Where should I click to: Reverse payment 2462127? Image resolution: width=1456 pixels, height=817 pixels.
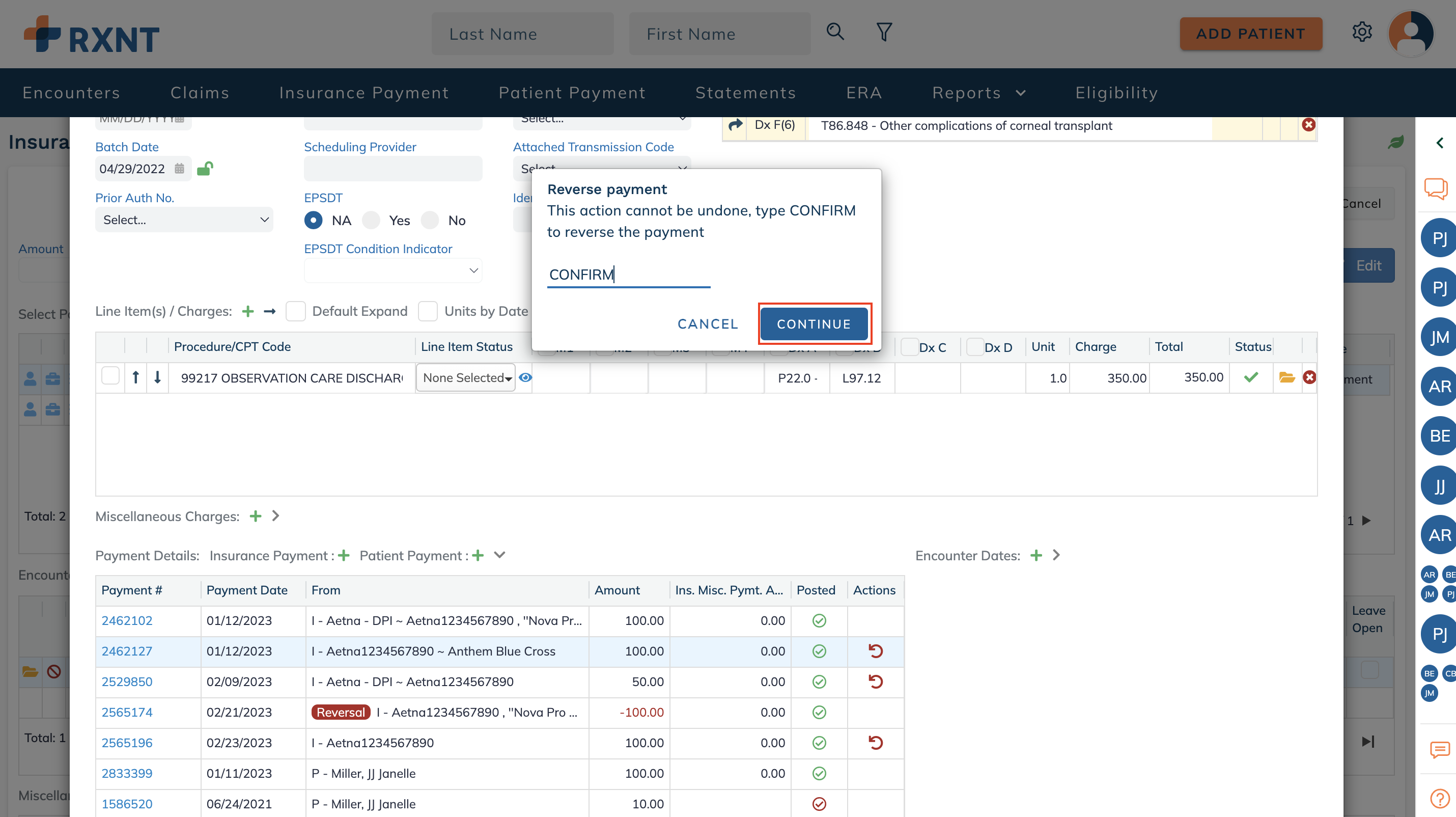pos(875,651)
